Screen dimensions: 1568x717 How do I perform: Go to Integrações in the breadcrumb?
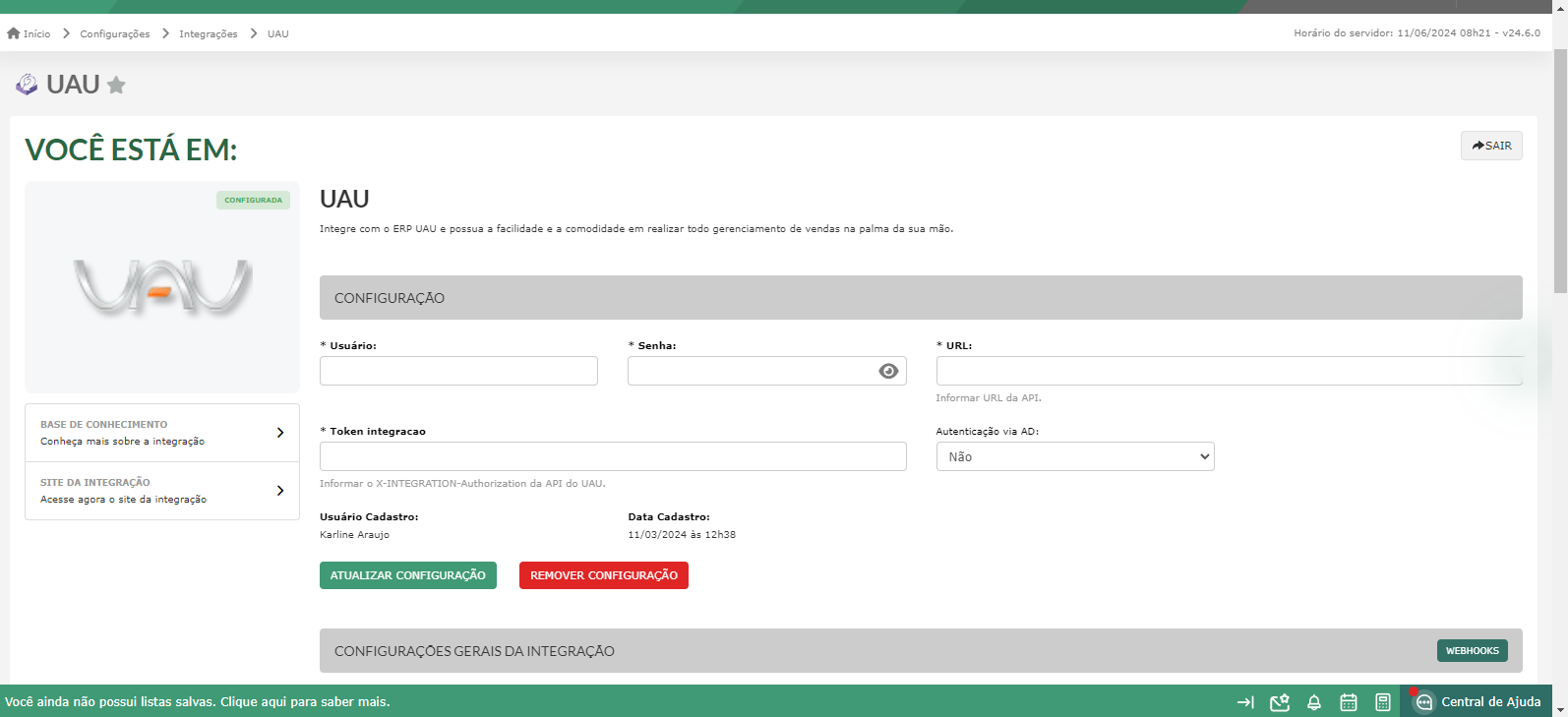coord(209,33)
